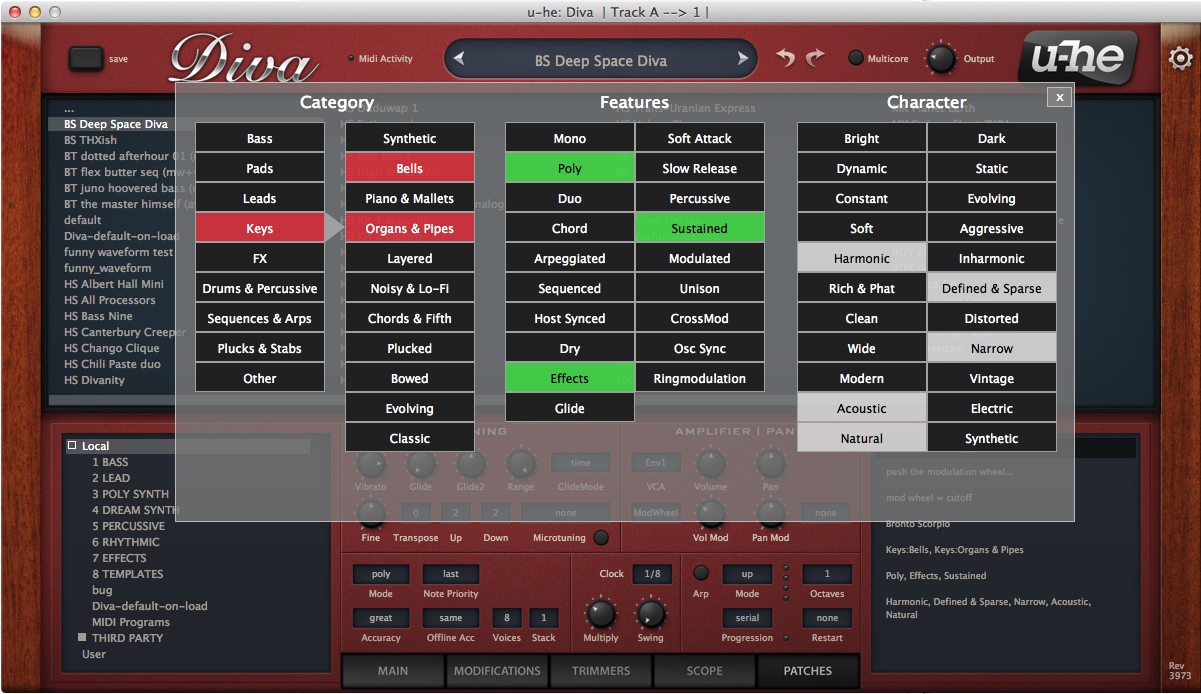This screenshot has height=694, width=1201.
Task: Toggle the Harmonic character tag
Action: pyautogui.click(x=862, y=258)
